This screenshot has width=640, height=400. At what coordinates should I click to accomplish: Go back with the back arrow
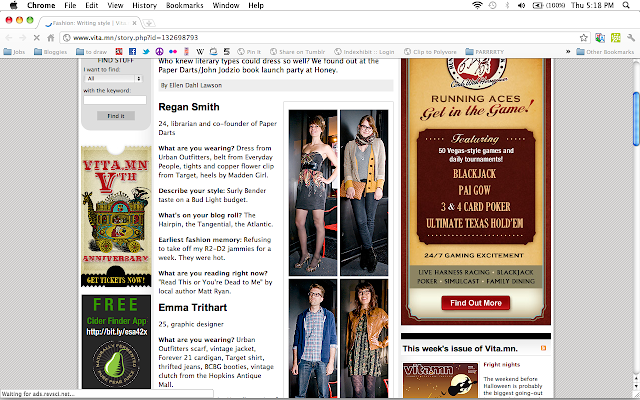[9, 38]
